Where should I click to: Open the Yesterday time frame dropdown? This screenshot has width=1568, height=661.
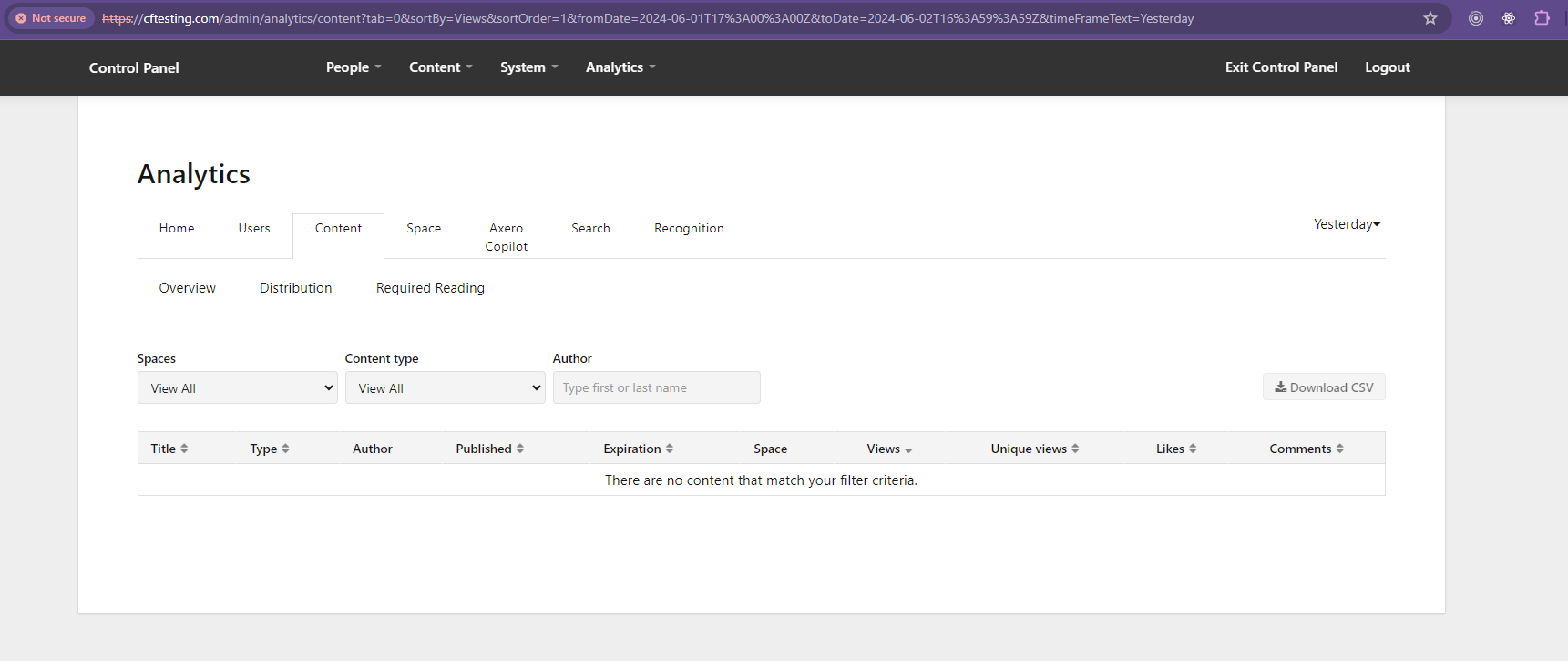pyautogui.click(x=1347, y=224)
